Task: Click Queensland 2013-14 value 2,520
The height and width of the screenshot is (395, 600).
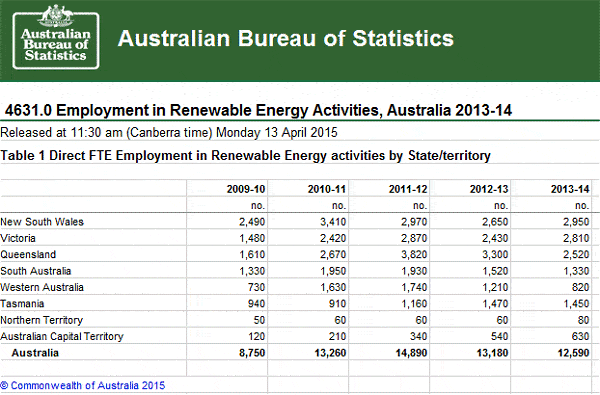Action: (576, 255)
